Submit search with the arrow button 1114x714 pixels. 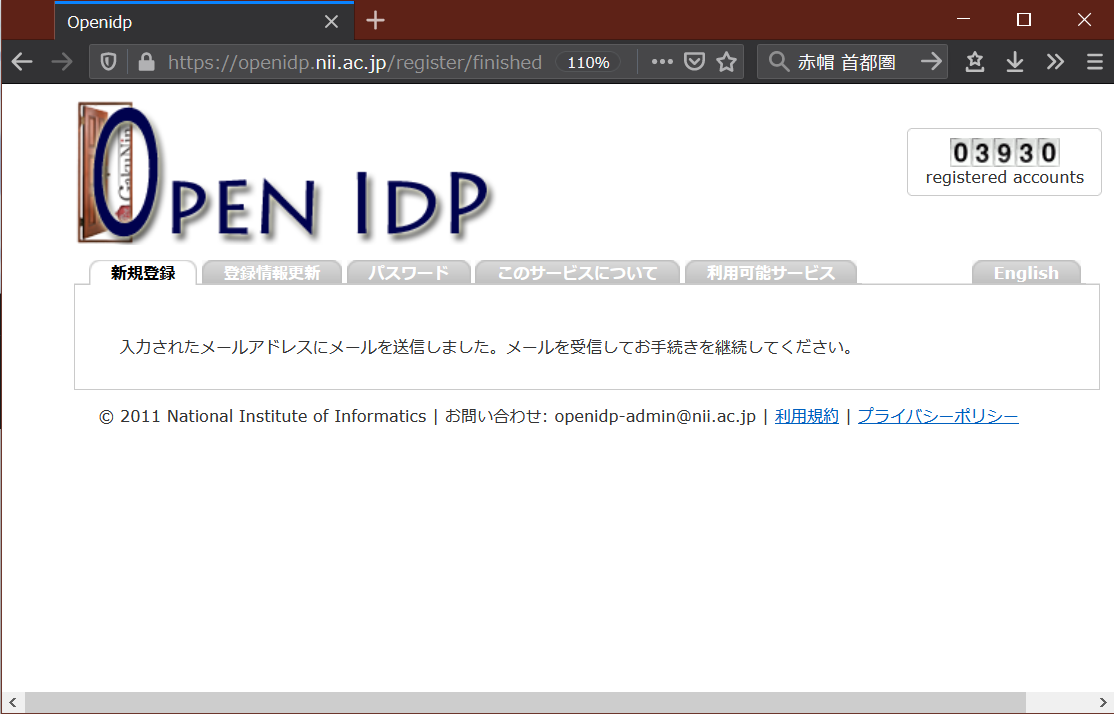click(x=931, y=62)
